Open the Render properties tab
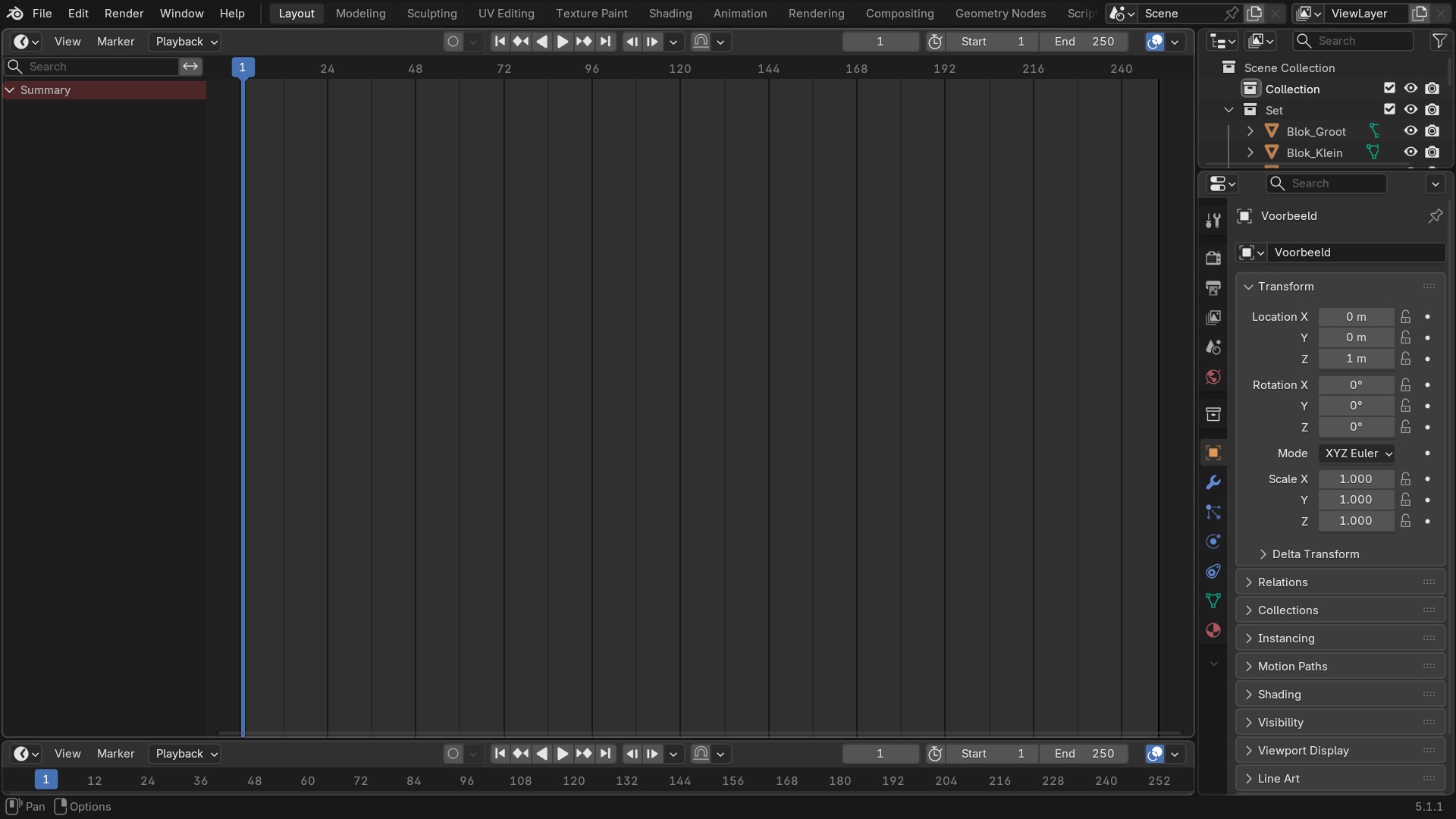1456x819 pixels. pyautogui.click(x=1213, y=258)
